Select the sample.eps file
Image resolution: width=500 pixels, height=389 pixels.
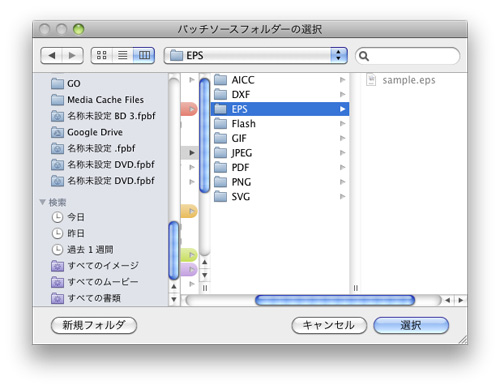point(401,80)
